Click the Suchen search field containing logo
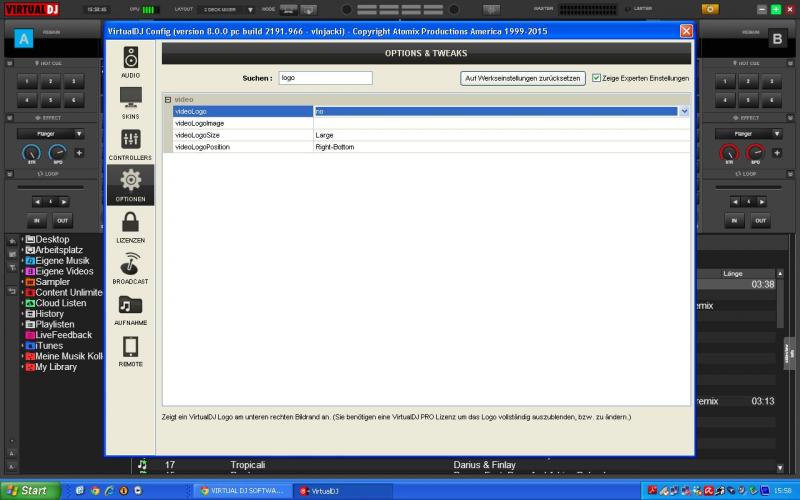Image resolution: width=800 pixels, height=500 pixels. [326, 78]
